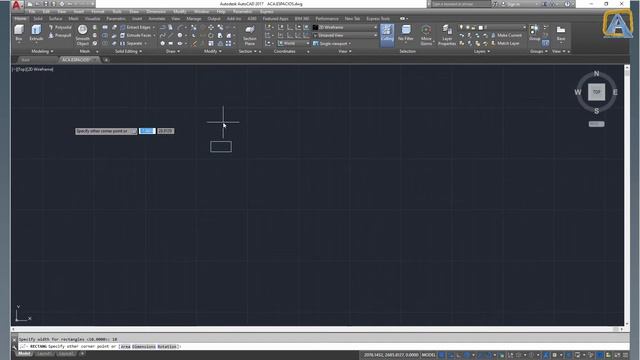This screenshot has width=640, height=360.
Task: Click the second dynamic input coordinate field
Action: [x=165, y=131]
